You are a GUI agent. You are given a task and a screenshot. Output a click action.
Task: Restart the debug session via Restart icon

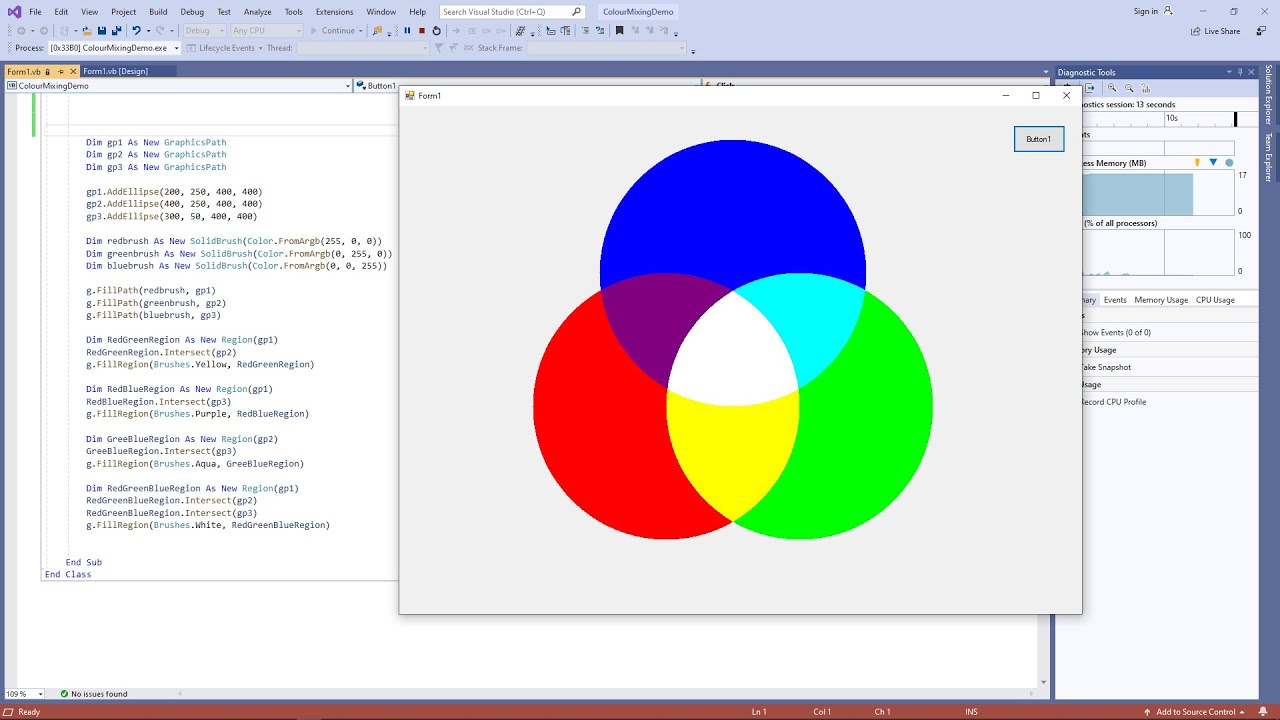click(437, 30)
